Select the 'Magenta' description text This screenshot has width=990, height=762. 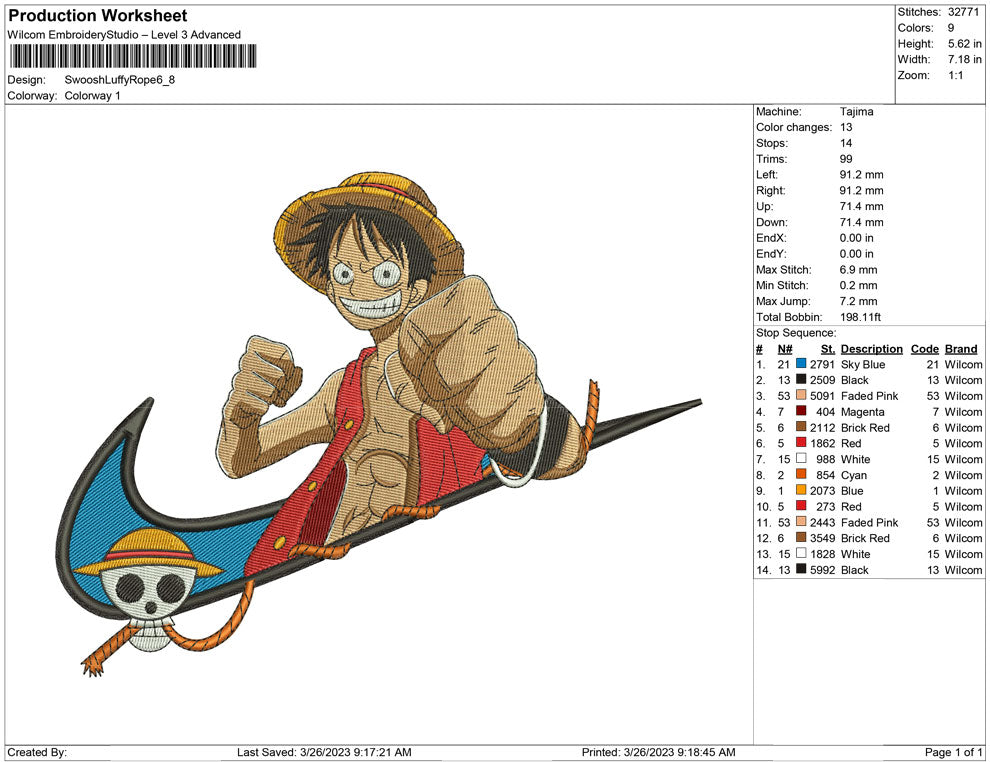[x=862, y=412]
